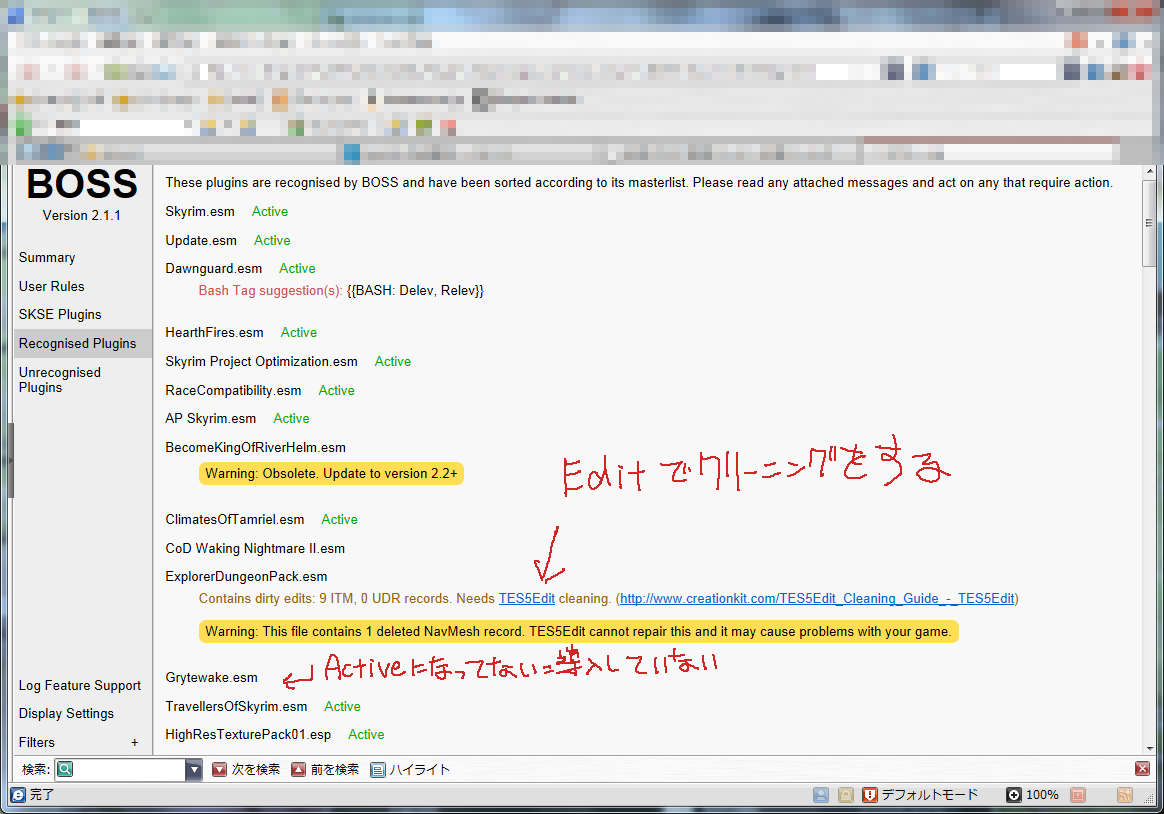Click the magnifier icon in the find box
1164x814 pixels.
pos(65,769)
